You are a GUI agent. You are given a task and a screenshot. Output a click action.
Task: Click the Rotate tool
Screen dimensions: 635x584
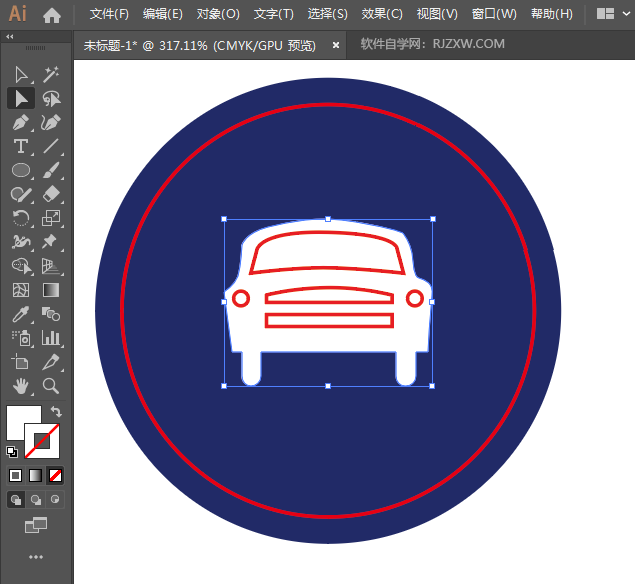pyautogui.click(x=21, y=218)
